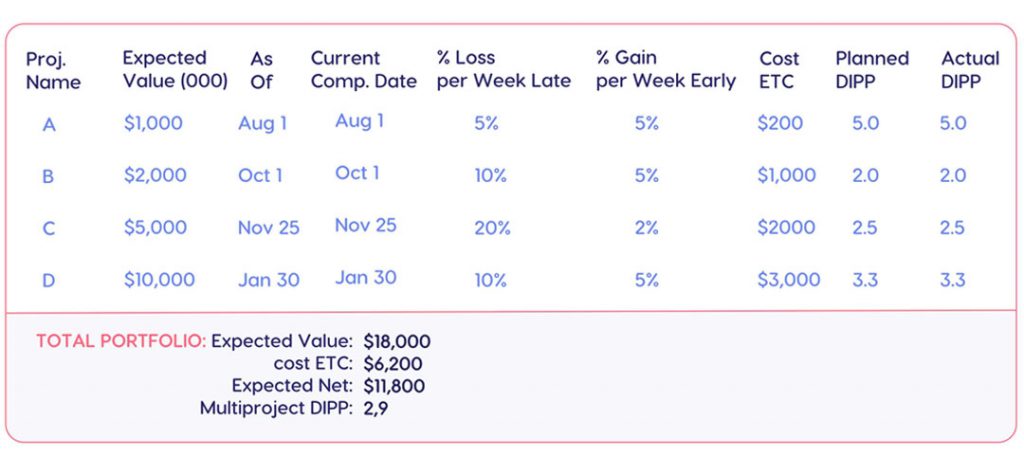Image resolution: width=1024 pixels, height=476 pixels.
Task: Click the $2,000 expected value for project B
Action: click(x=155, y=176)
